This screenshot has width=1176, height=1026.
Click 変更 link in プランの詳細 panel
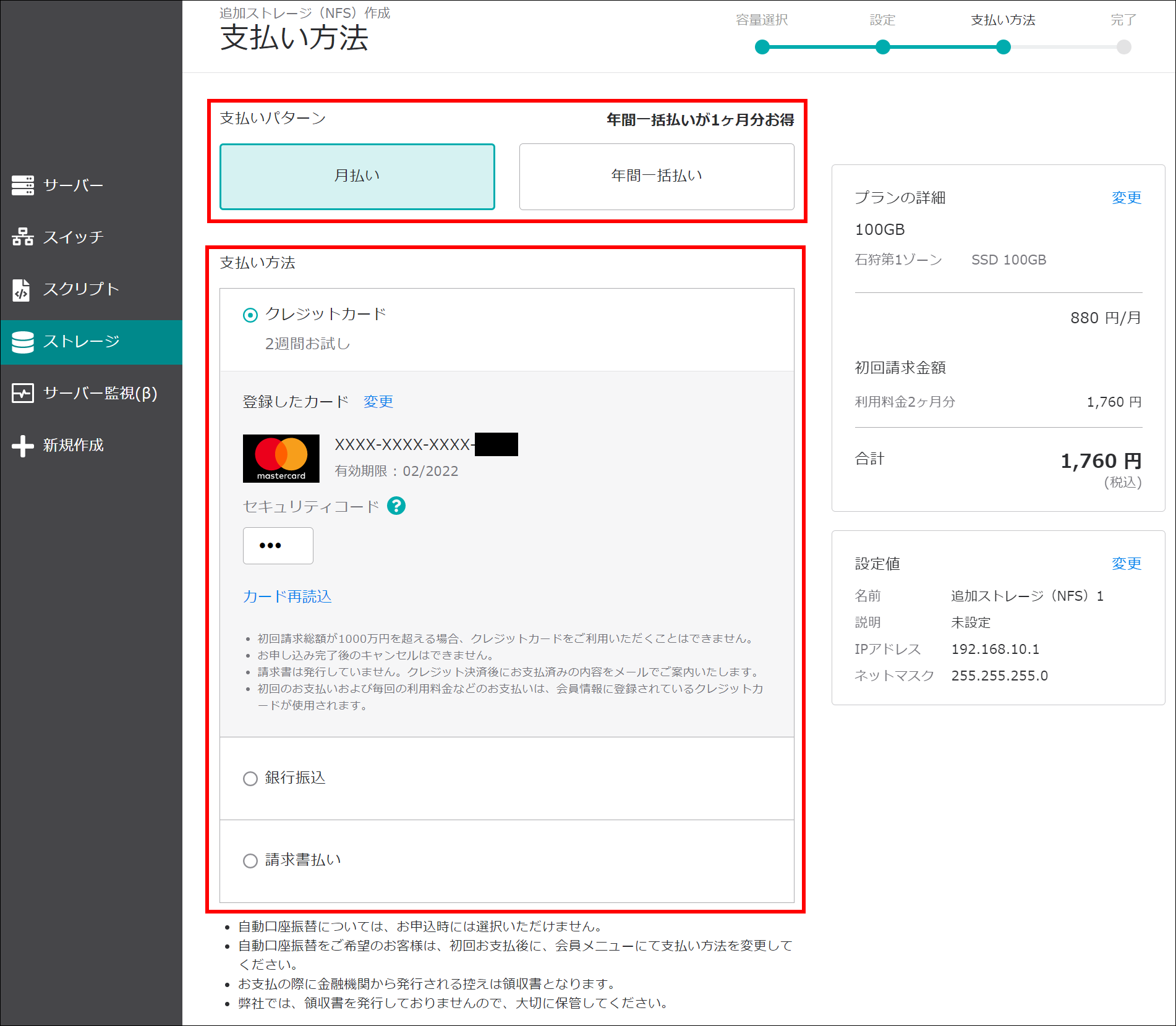(x=1126, y=198)
